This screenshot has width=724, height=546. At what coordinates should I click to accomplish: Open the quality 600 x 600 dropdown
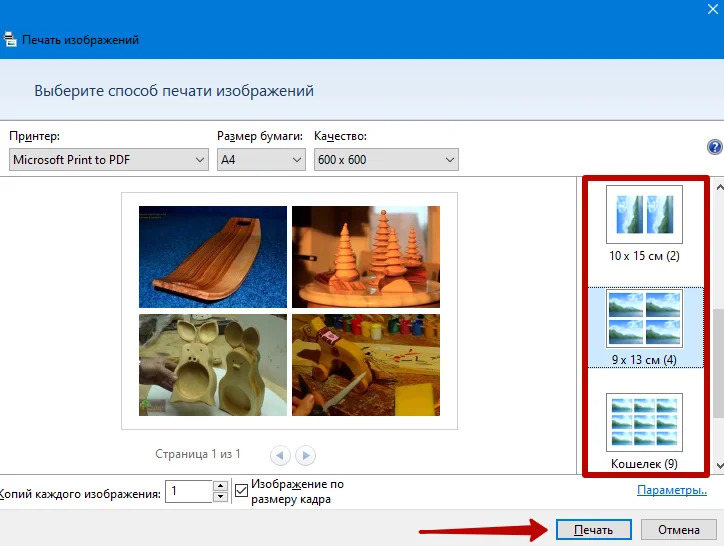pyautogui.click(x=386, y=160)
